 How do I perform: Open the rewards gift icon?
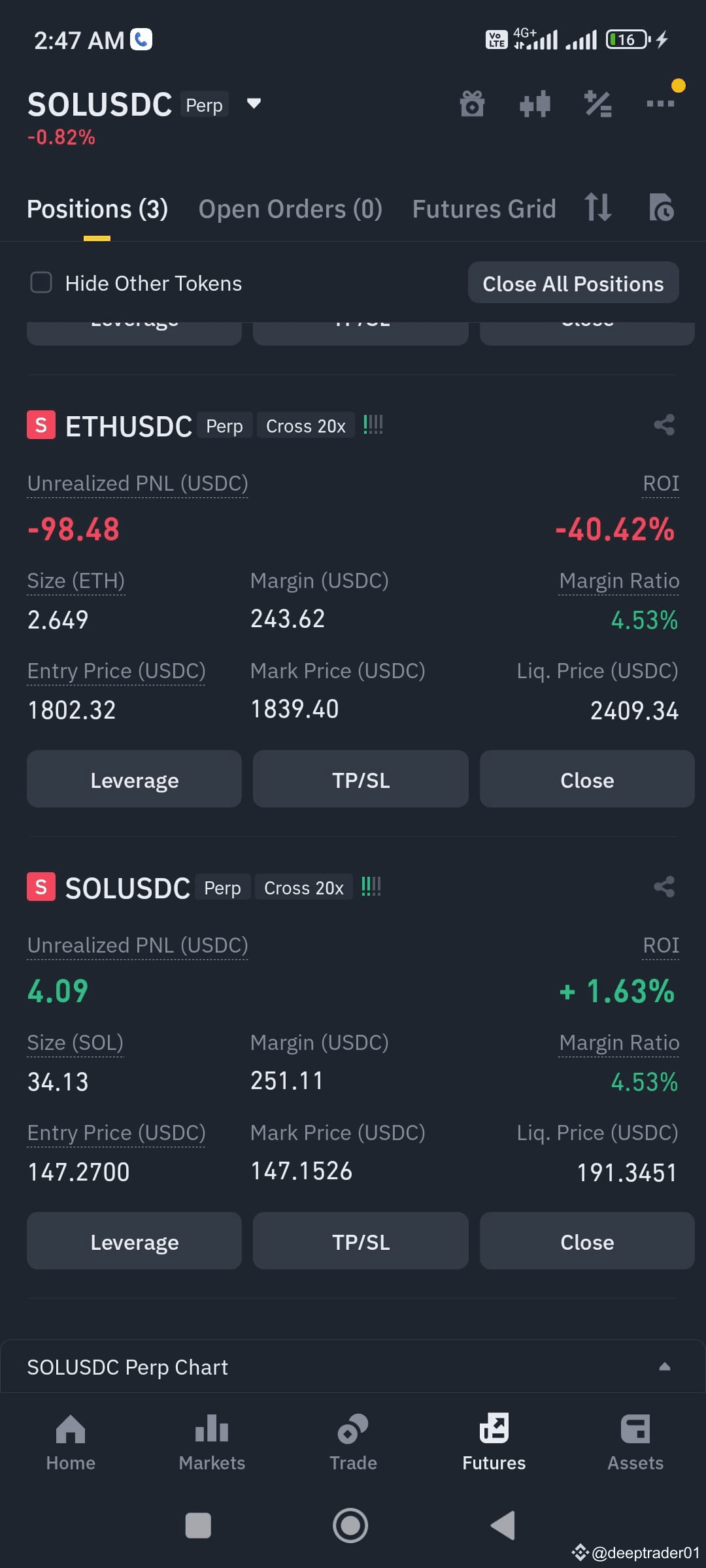pyautogui.click(x=472, y=104)
